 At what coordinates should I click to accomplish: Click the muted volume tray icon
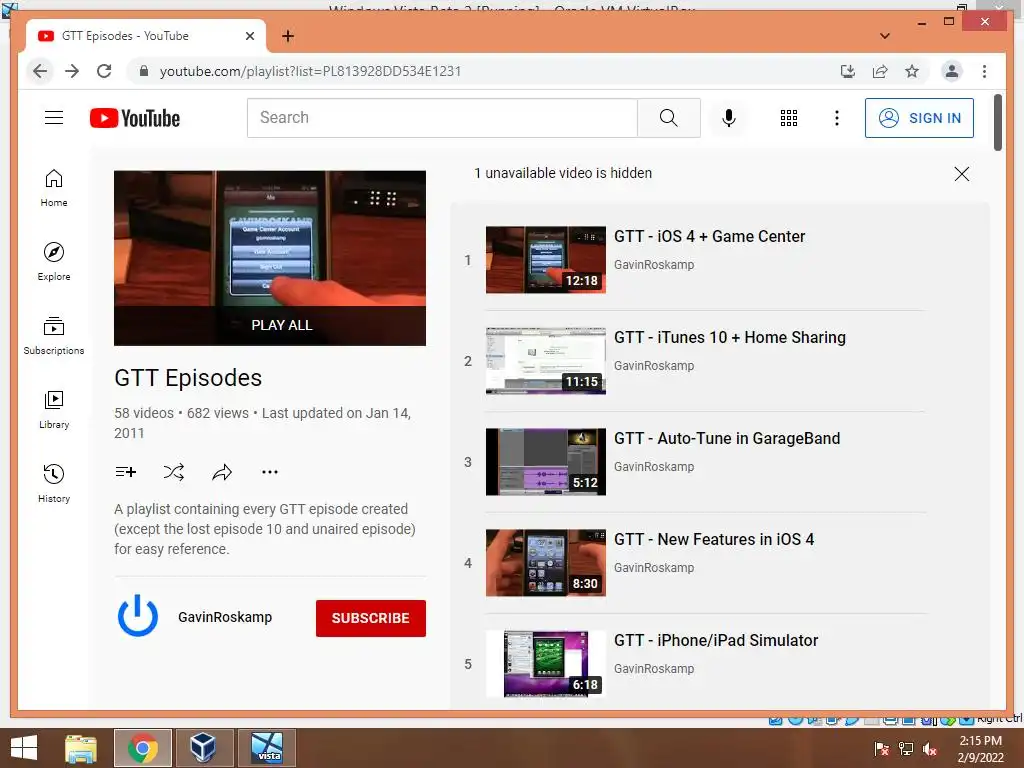coord(930,749)
